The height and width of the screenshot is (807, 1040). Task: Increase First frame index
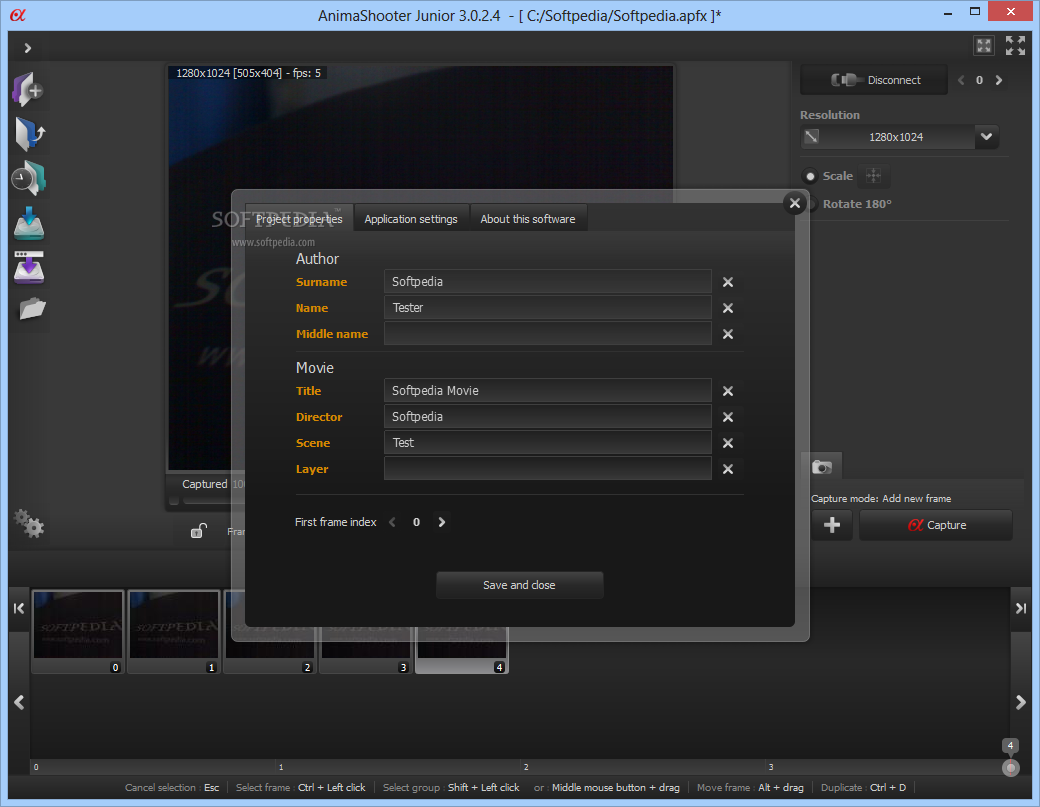coord(442,522)
